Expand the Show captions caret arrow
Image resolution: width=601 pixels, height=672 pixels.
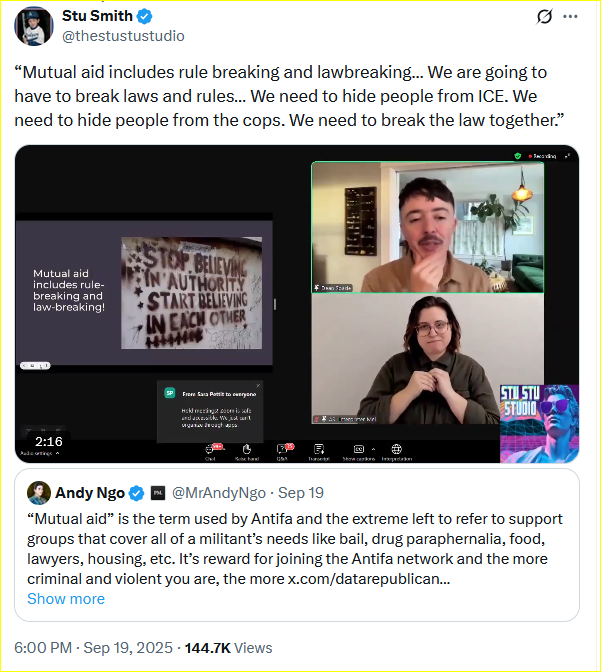(373, 449)
